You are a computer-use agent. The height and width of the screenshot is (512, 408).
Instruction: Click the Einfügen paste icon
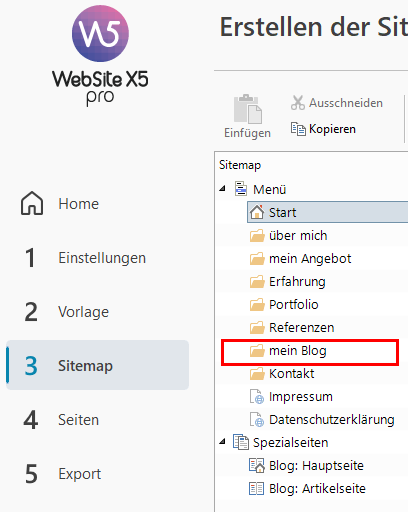(x=248, y=109)
